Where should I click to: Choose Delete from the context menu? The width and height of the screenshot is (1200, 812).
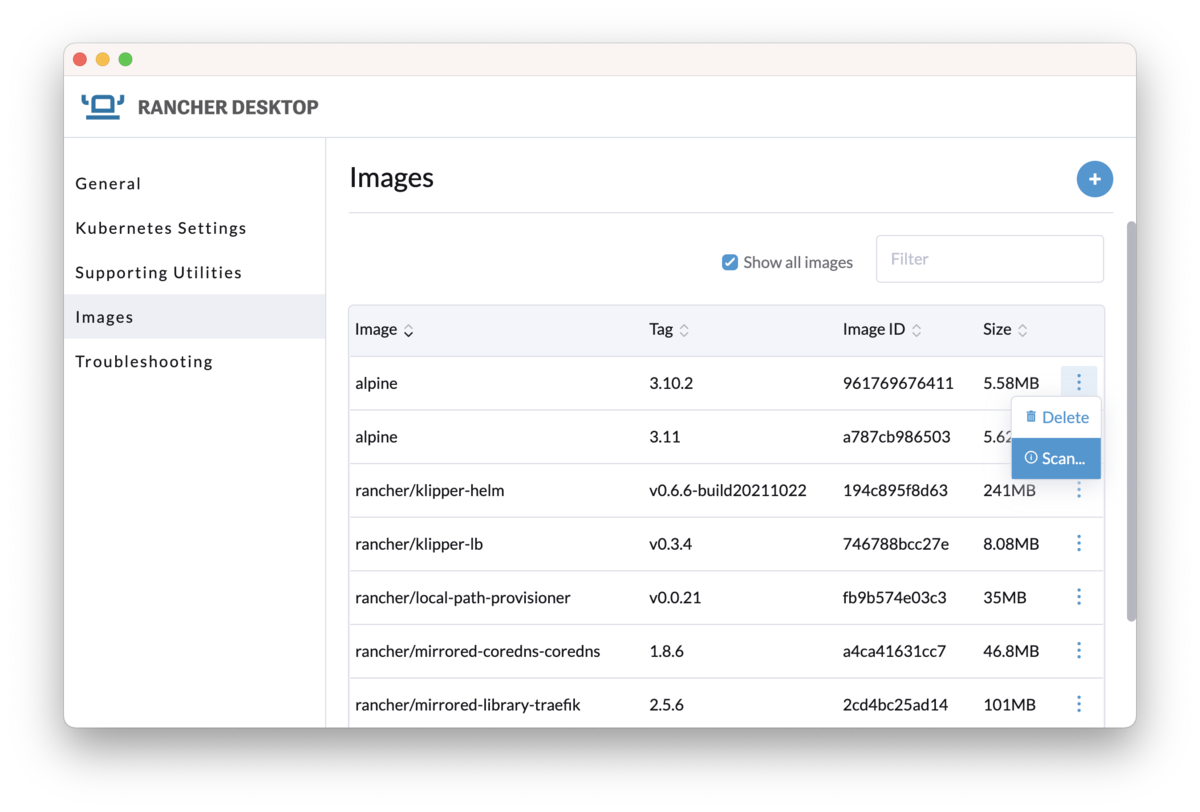click(x=1056, y=417)
